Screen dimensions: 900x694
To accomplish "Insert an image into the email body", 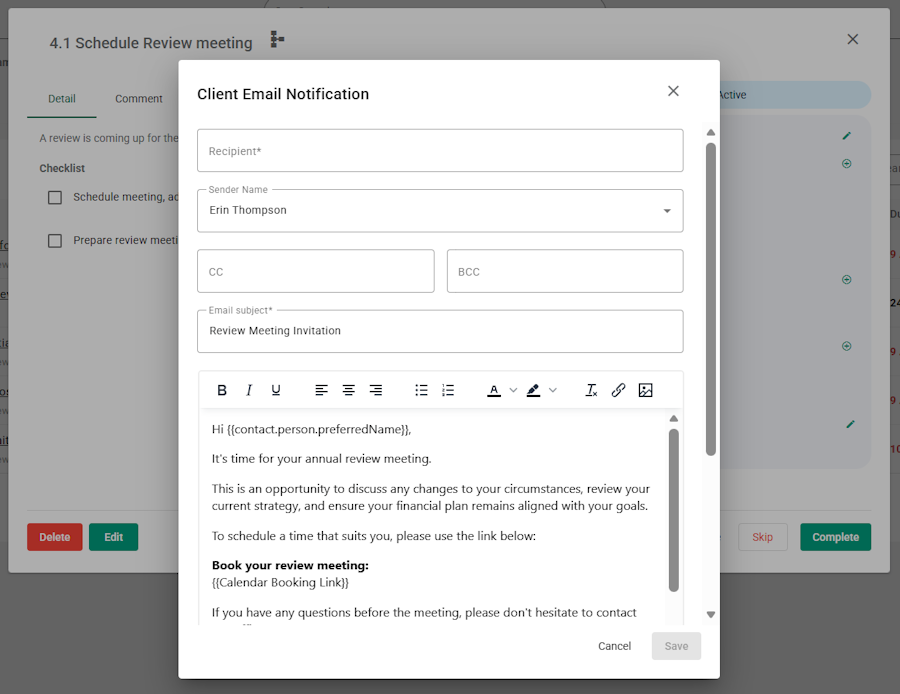I will coord(645,390).
